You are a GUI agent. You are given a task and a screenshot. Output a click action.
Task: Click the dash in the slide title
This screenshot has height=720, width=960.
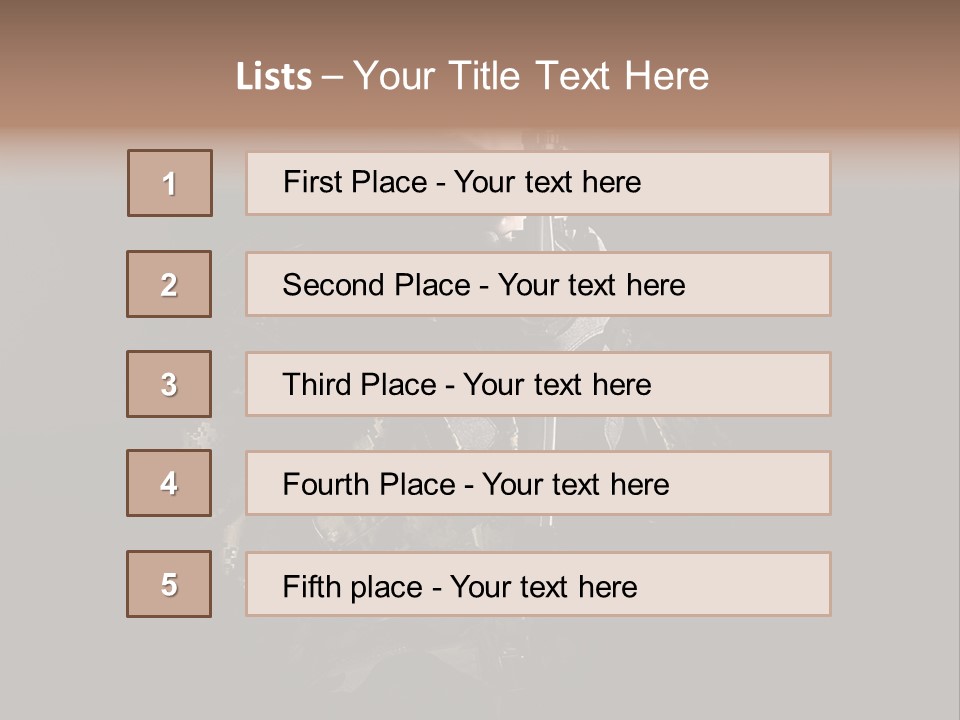(x=332, y=77)
